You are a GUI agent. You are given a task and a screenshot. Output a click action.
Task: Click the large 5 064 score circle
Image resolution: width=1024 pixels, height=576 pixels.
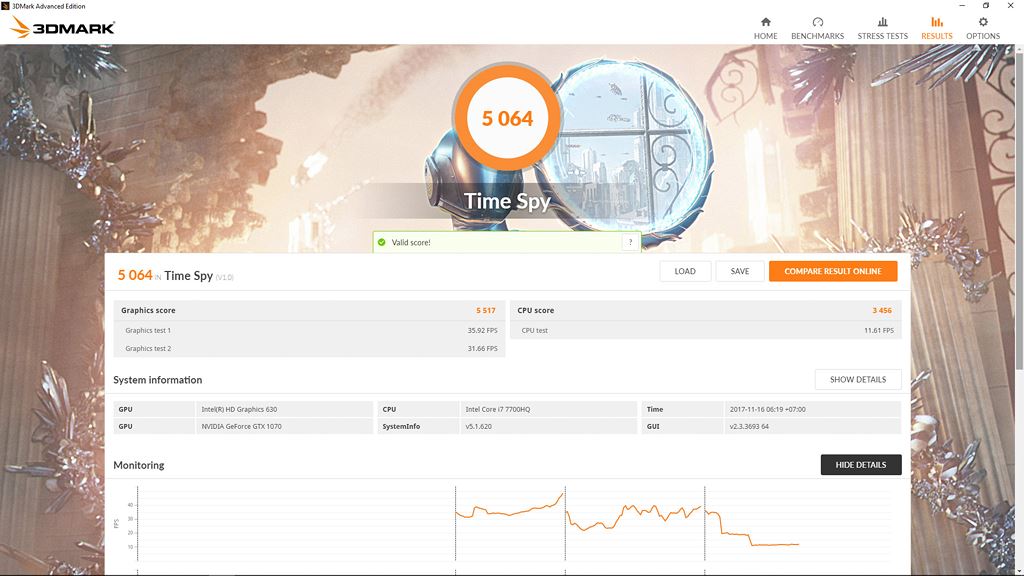[507, 118]
